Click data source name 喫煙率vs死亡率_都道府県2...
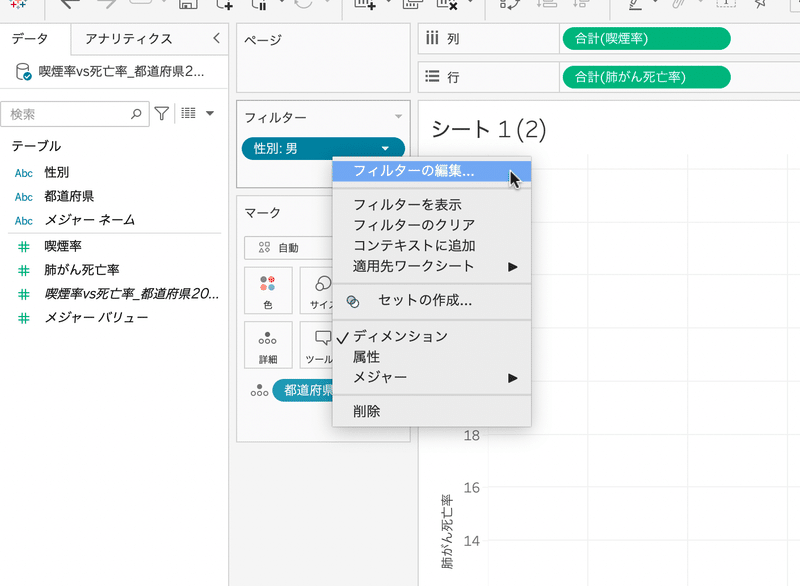The width and height of the screenshot is (800, 586). pos(121,71)
